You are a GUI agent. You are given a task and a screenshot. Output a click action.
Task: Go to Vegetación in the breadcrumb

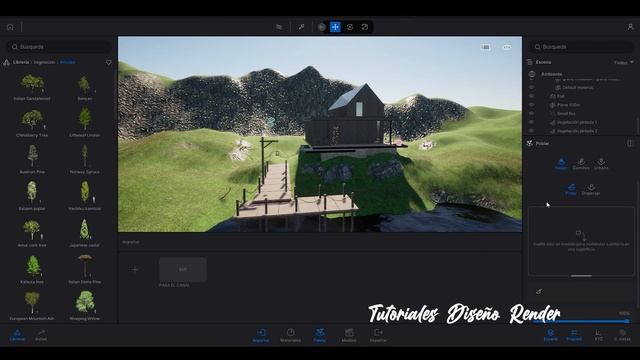click(44, 62)
